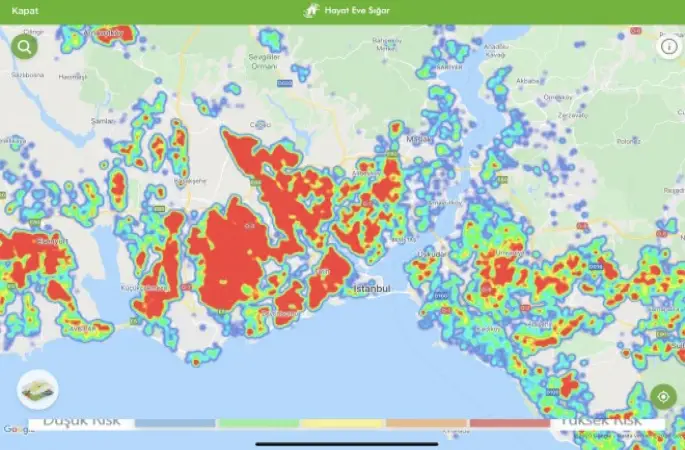Click the Google logo on the map

click(13, 429)
